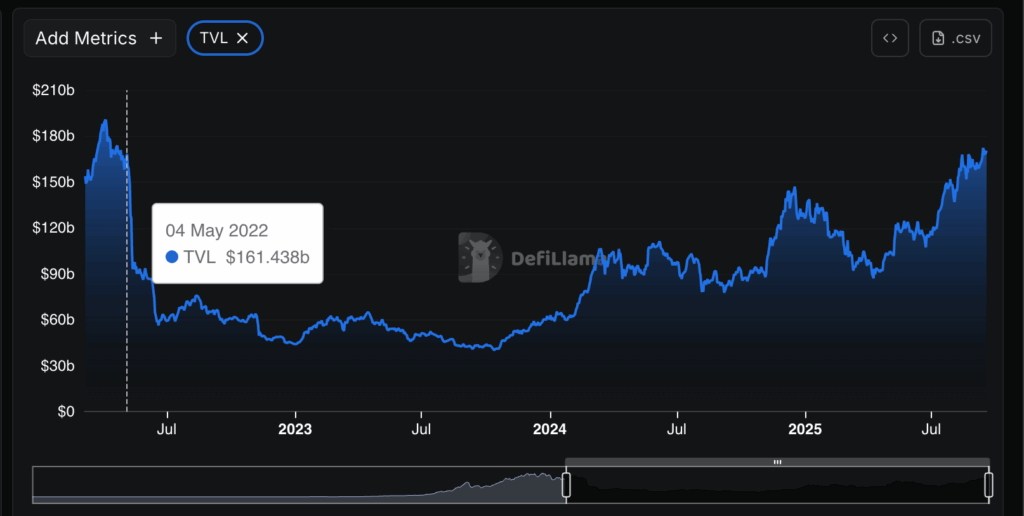
Task: Toggle the TVL metric chip
Action: coord(214,38)
